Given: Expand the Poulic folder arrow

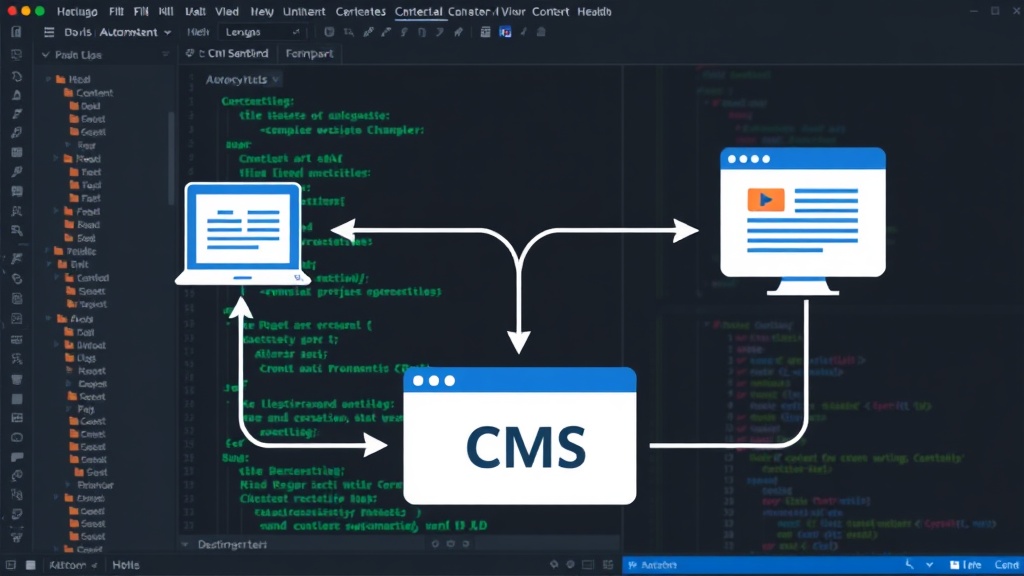Looking at the screenshot, I should click(x=48, y=251).
